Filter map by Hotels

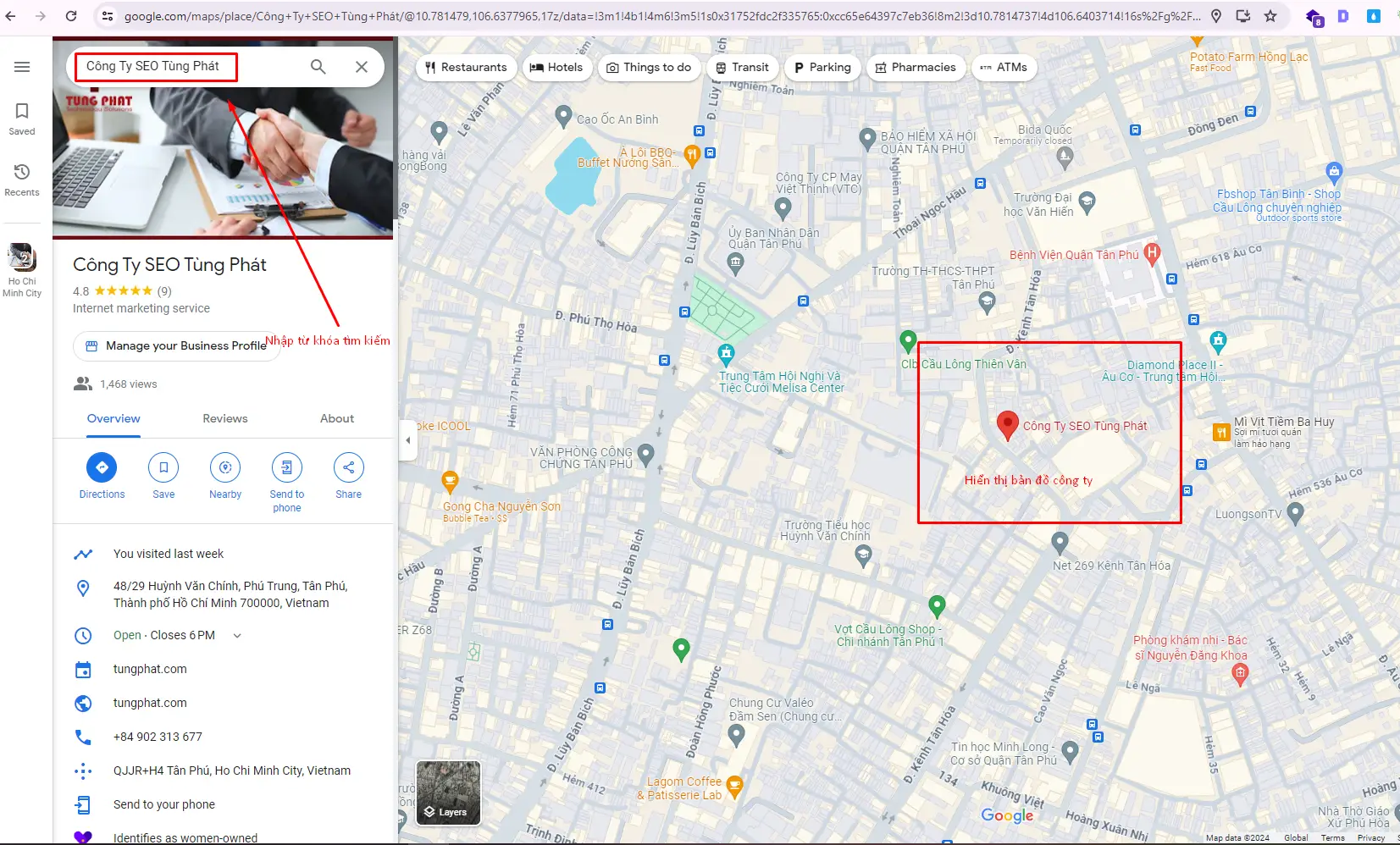556,67
